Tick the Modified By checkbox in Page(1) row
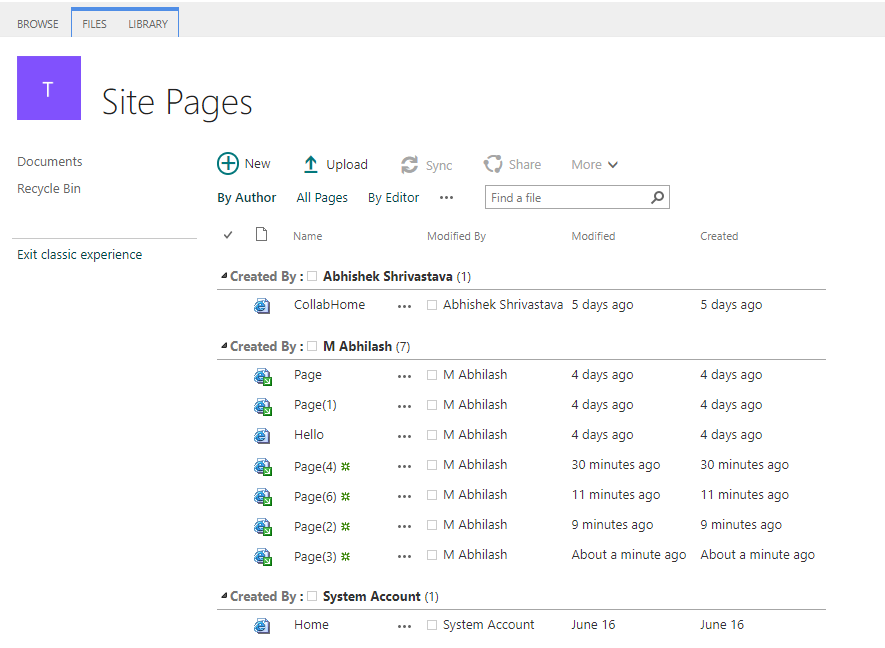Image resolution: width=885 pixels, height=648 pixels. pyautogui.click(x=432, y=405)
